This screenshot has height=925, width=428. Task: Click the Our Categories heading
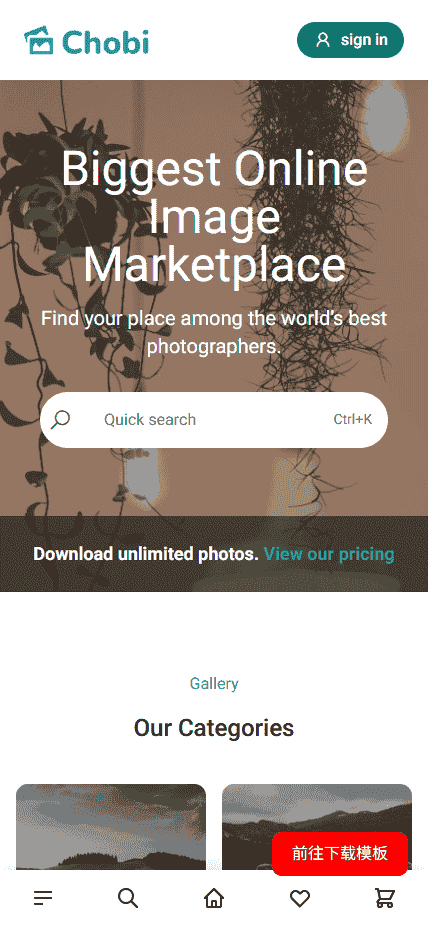click(x=214, y=728)
